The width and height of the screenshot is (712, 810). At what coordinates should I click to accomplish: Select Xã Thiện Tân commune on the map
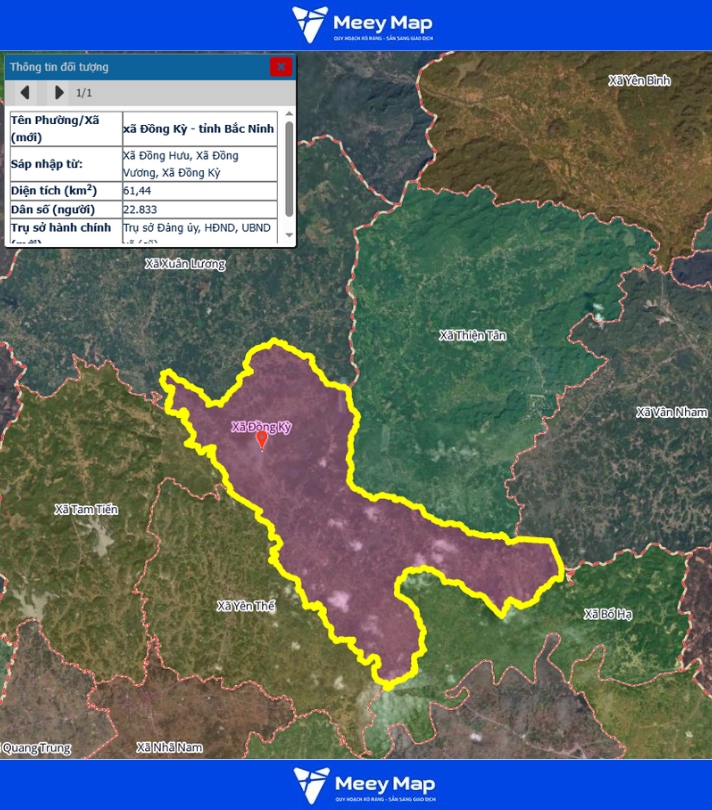coord(472,335)
